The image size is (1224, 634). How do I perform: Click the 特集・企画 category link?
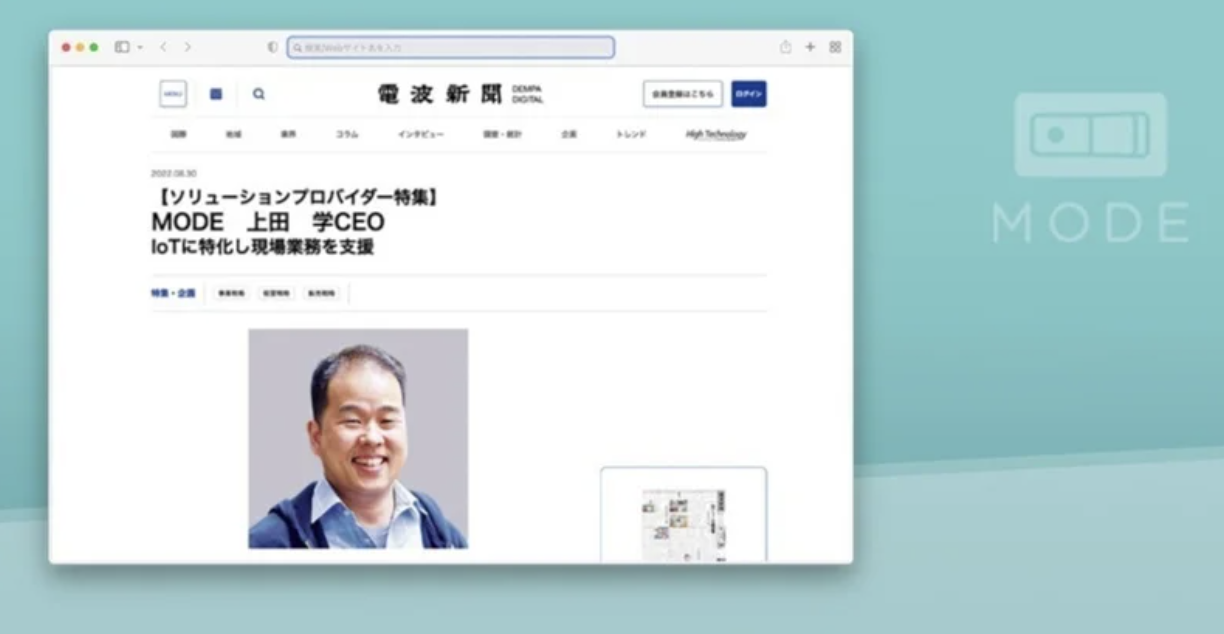pyautogui.click(x=173, y=293)
